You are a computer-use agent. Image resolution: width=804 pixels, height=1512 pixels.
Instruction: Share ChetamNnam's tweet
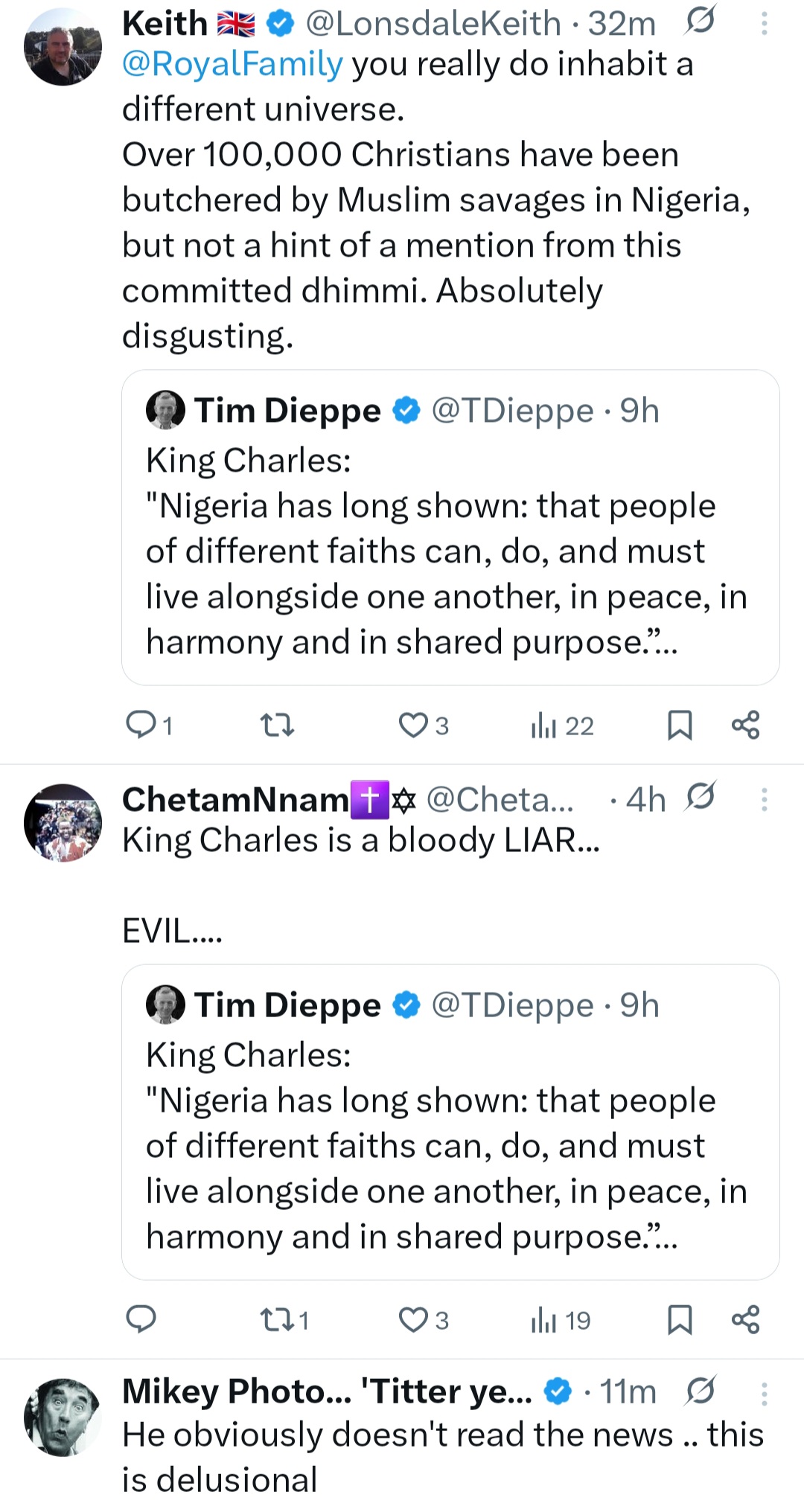point(745,1319)
